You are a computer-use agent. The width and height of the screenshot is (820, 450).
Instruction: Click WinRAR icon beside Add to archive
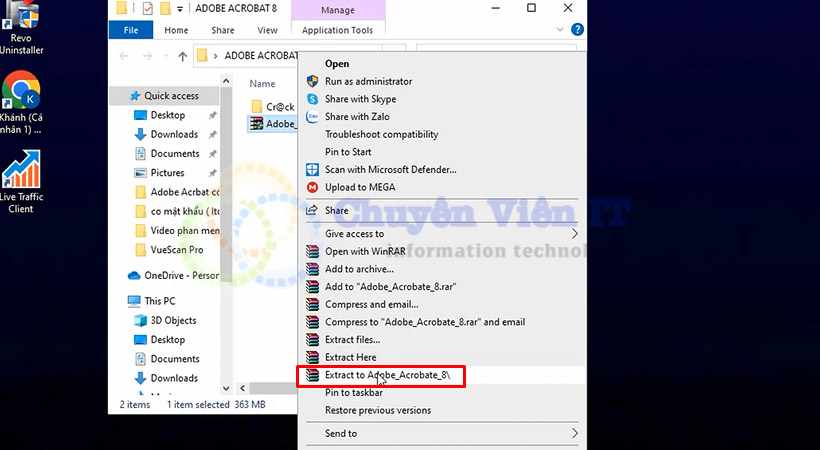pyautogui.click(x=312, y=269)
